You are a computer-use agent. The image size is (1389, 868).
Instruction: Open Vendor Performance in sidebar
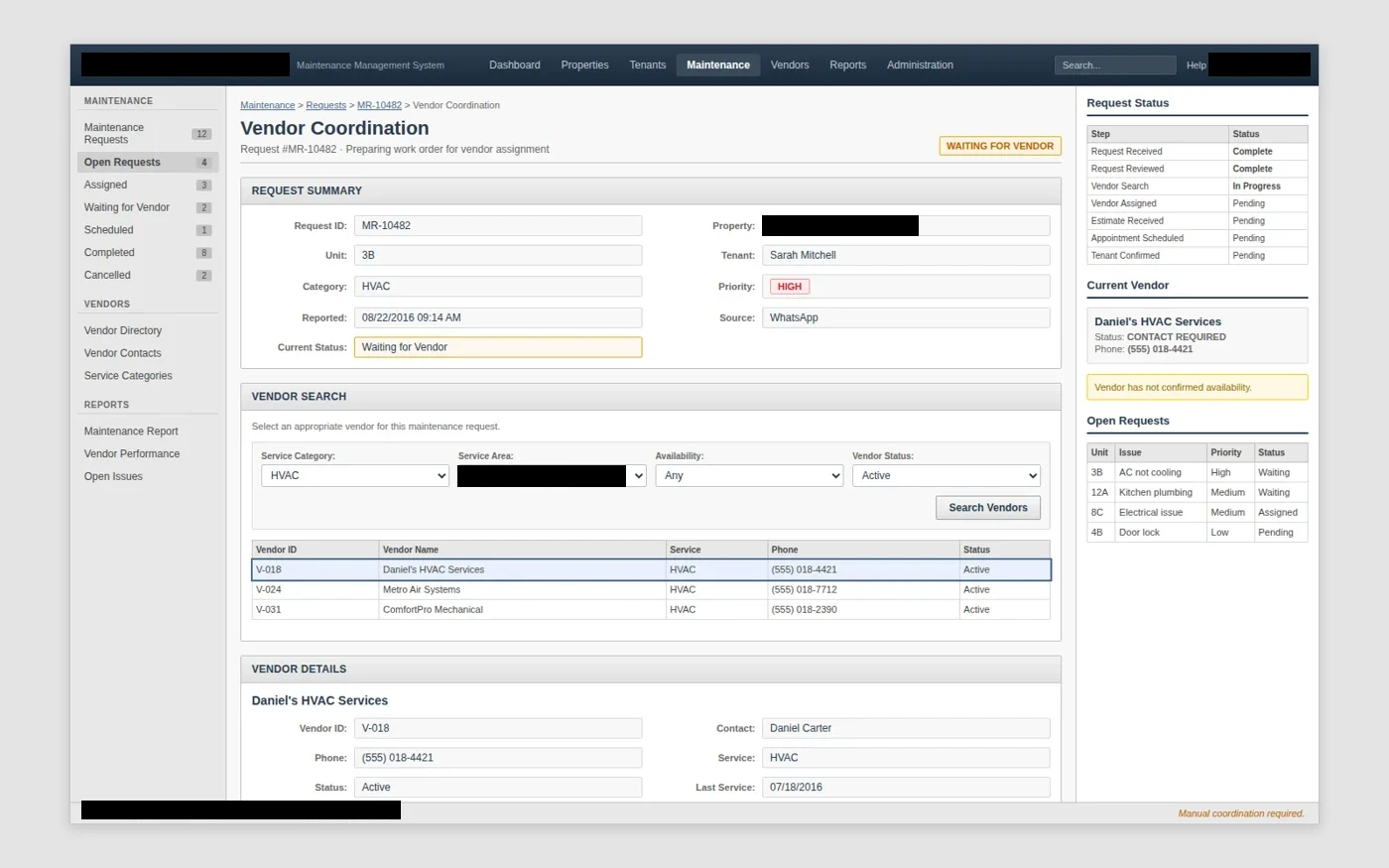[147, 454]
